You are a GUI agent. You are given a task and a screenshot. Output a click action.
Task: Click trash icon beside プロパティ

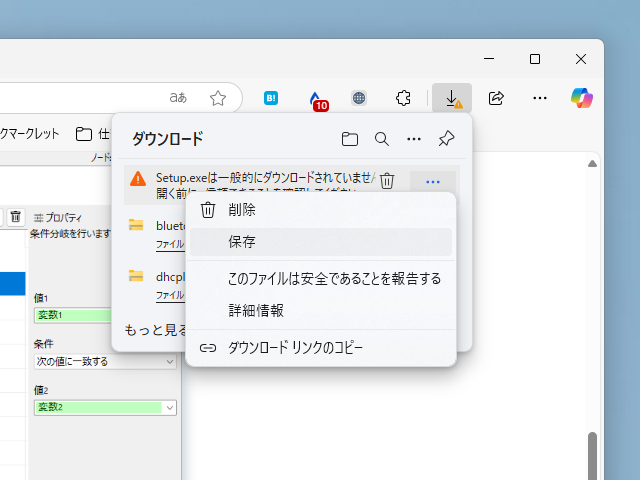coord(16,216)
